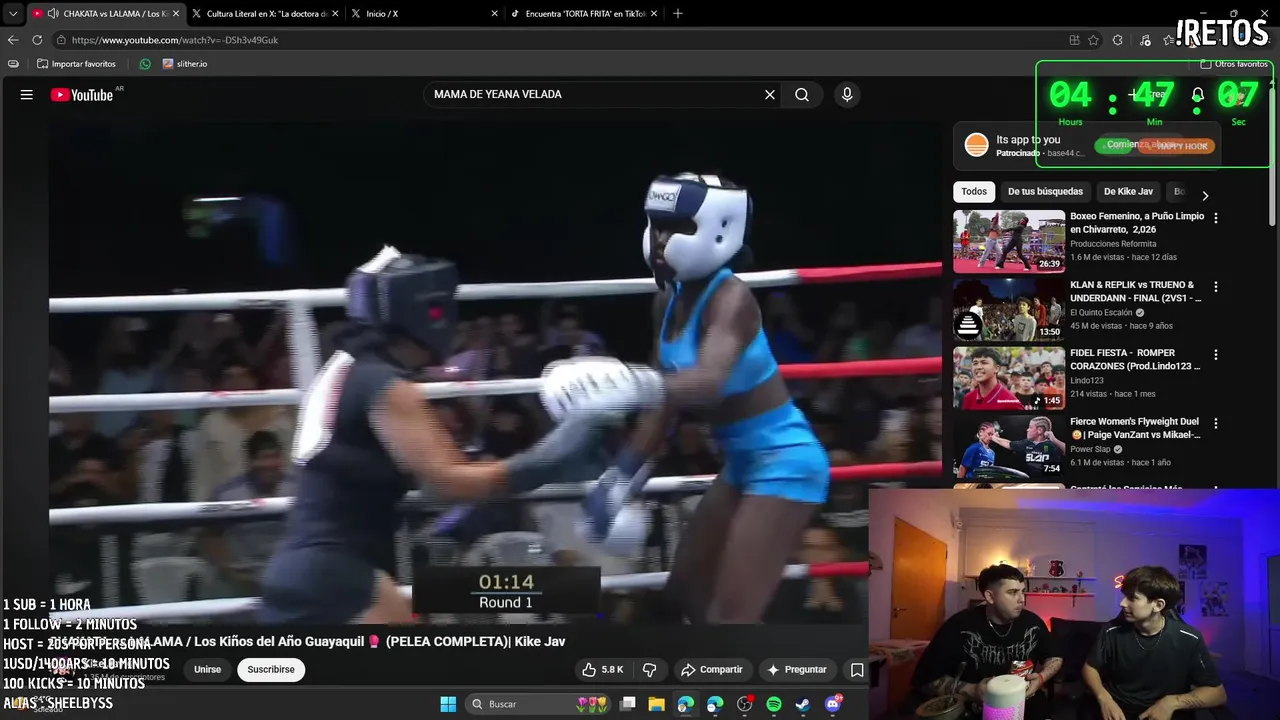Open Discord from taskbar
The height and width of the screenshot is (720, 1280).
pos(832,704)
